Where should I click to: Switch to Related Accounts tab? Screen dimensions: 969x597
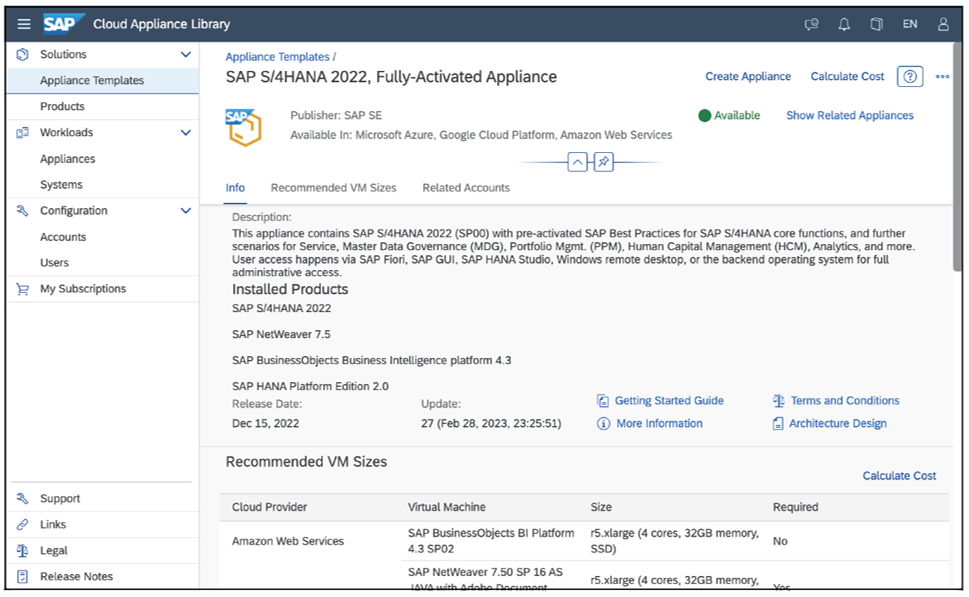point(466,188)
